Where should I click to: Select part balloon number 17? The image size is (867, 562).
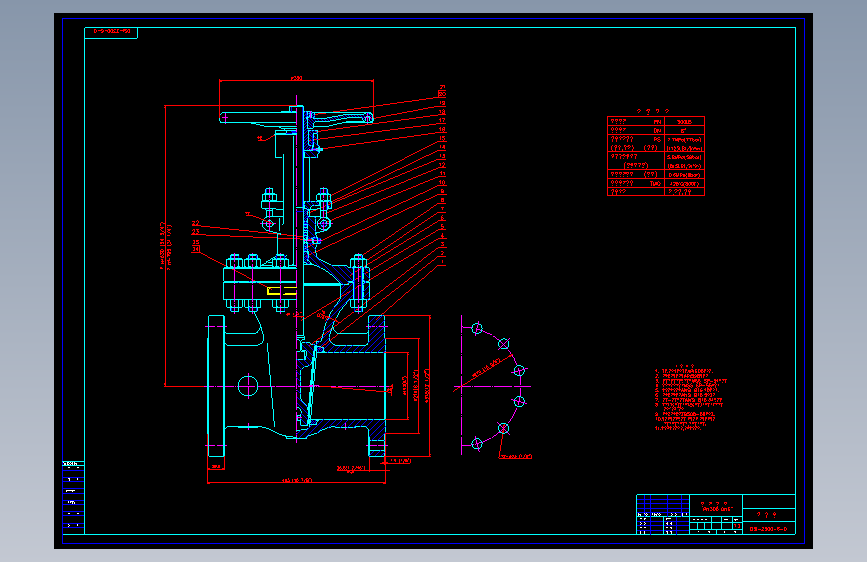point(442,121)
